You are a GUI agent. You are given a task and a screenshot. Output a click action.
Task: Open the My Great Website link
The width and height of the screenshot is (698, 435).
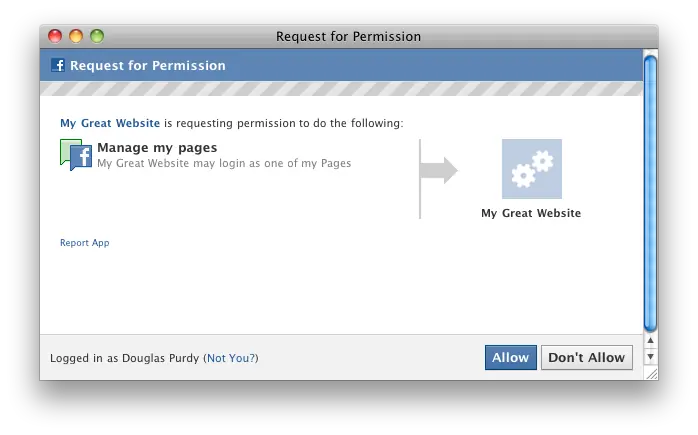[x=110, y=123]
